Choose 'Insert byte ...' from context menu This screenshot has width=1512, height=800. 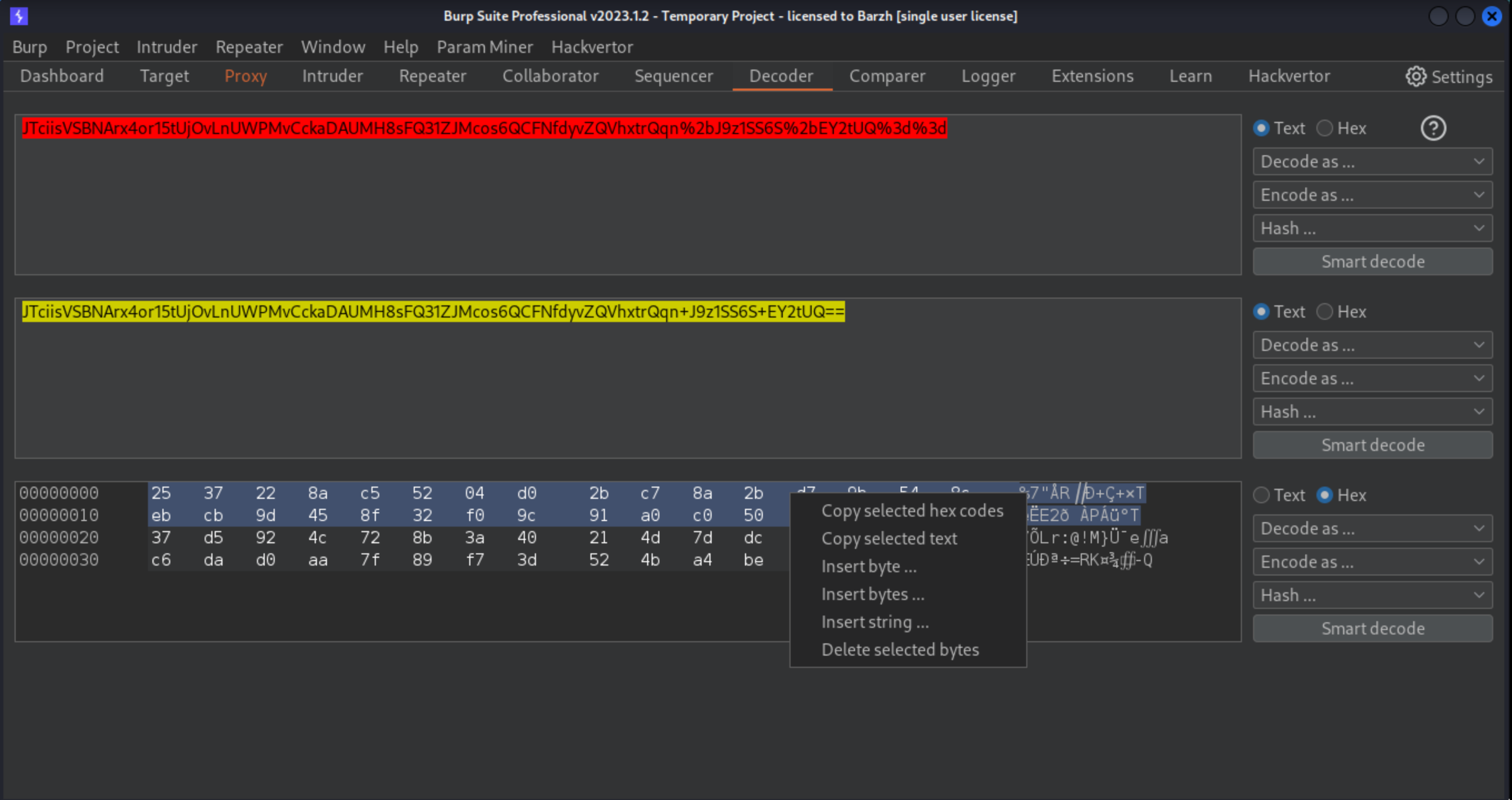click(x=908, y=567)
